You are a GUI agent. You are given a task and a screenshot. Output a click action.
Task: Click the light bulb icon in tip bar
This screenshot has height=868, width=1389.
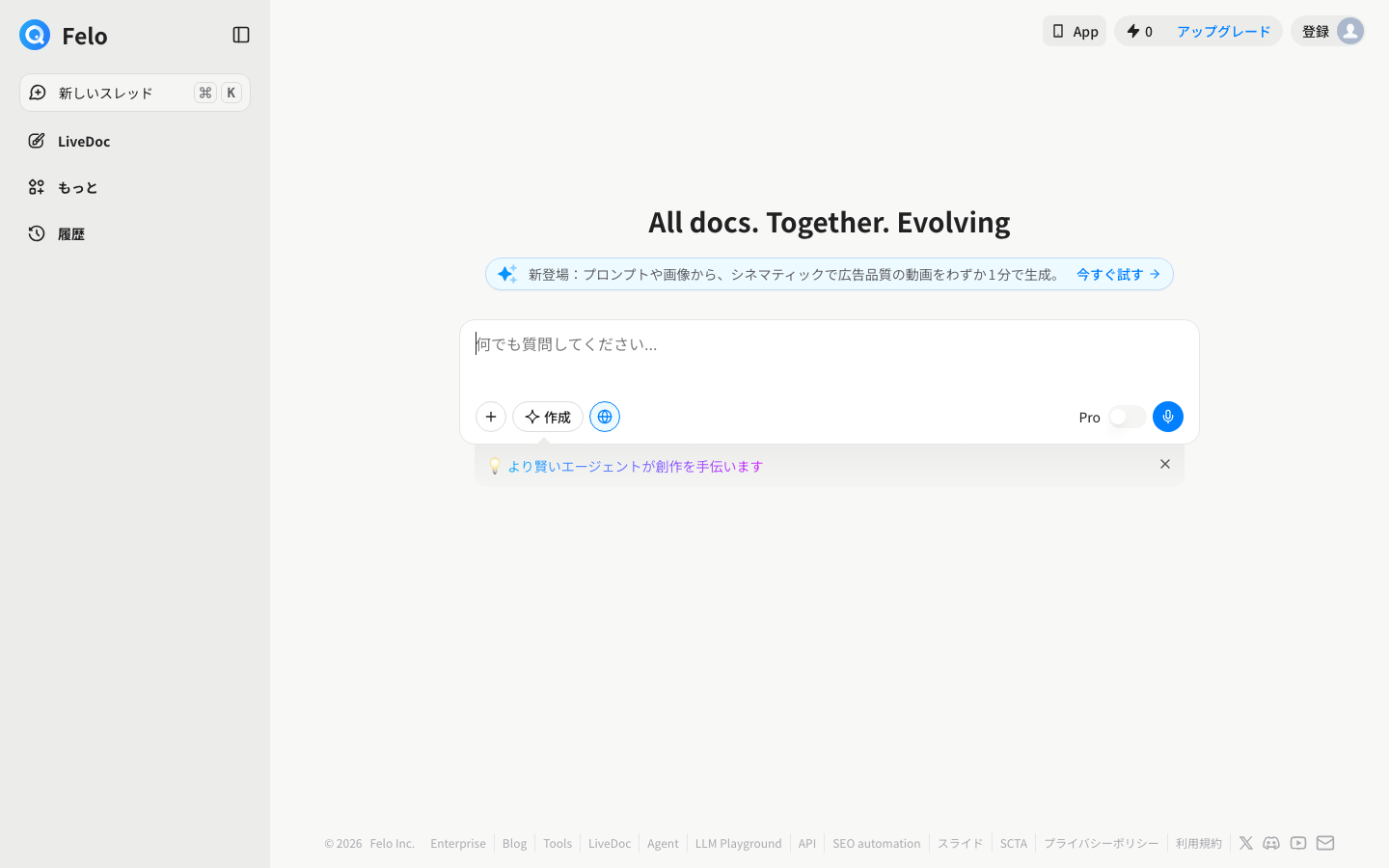(x=495, y=466)
